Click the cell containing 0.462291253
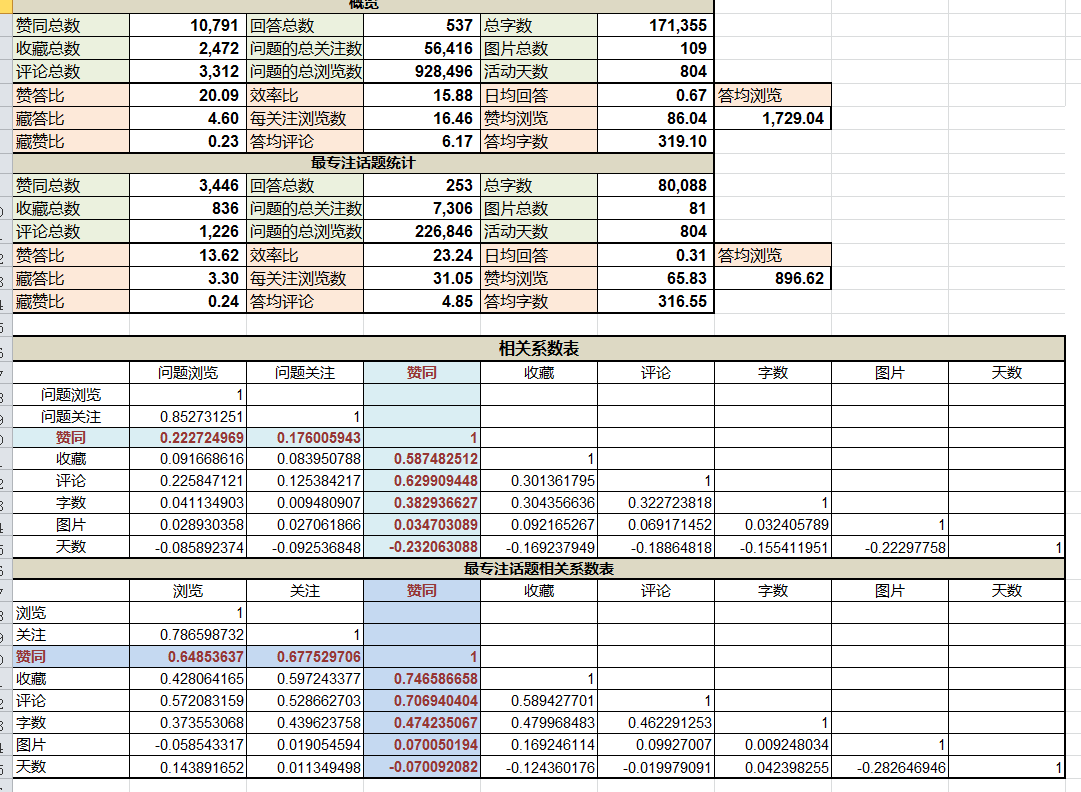 655,723
